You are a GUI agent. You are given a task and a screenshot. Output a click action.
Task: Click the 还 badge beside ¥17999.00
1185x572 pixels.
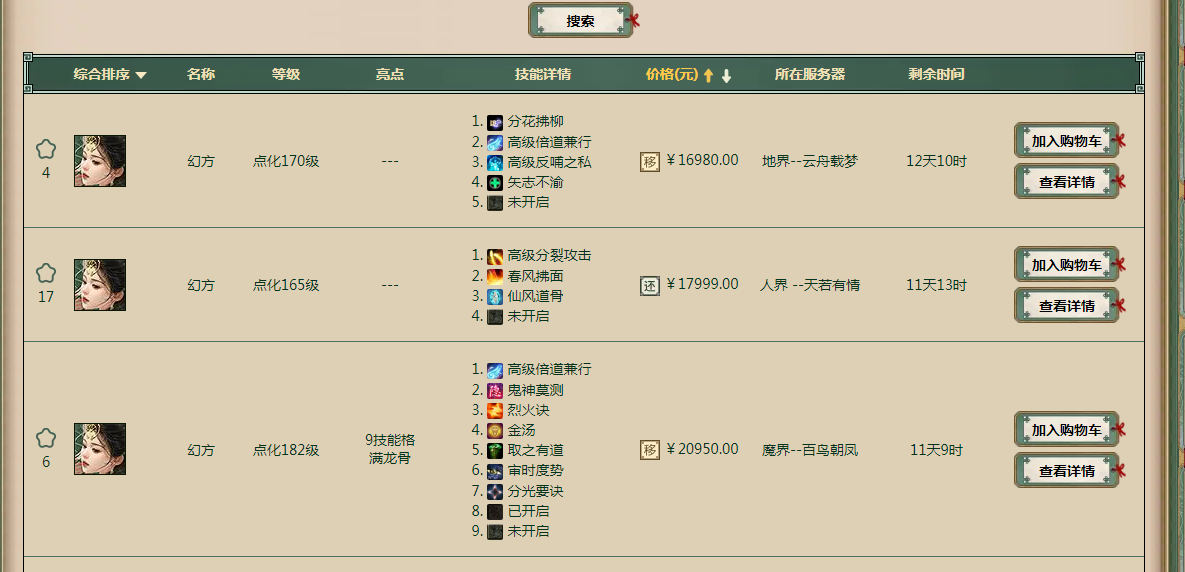click(650, 285)
